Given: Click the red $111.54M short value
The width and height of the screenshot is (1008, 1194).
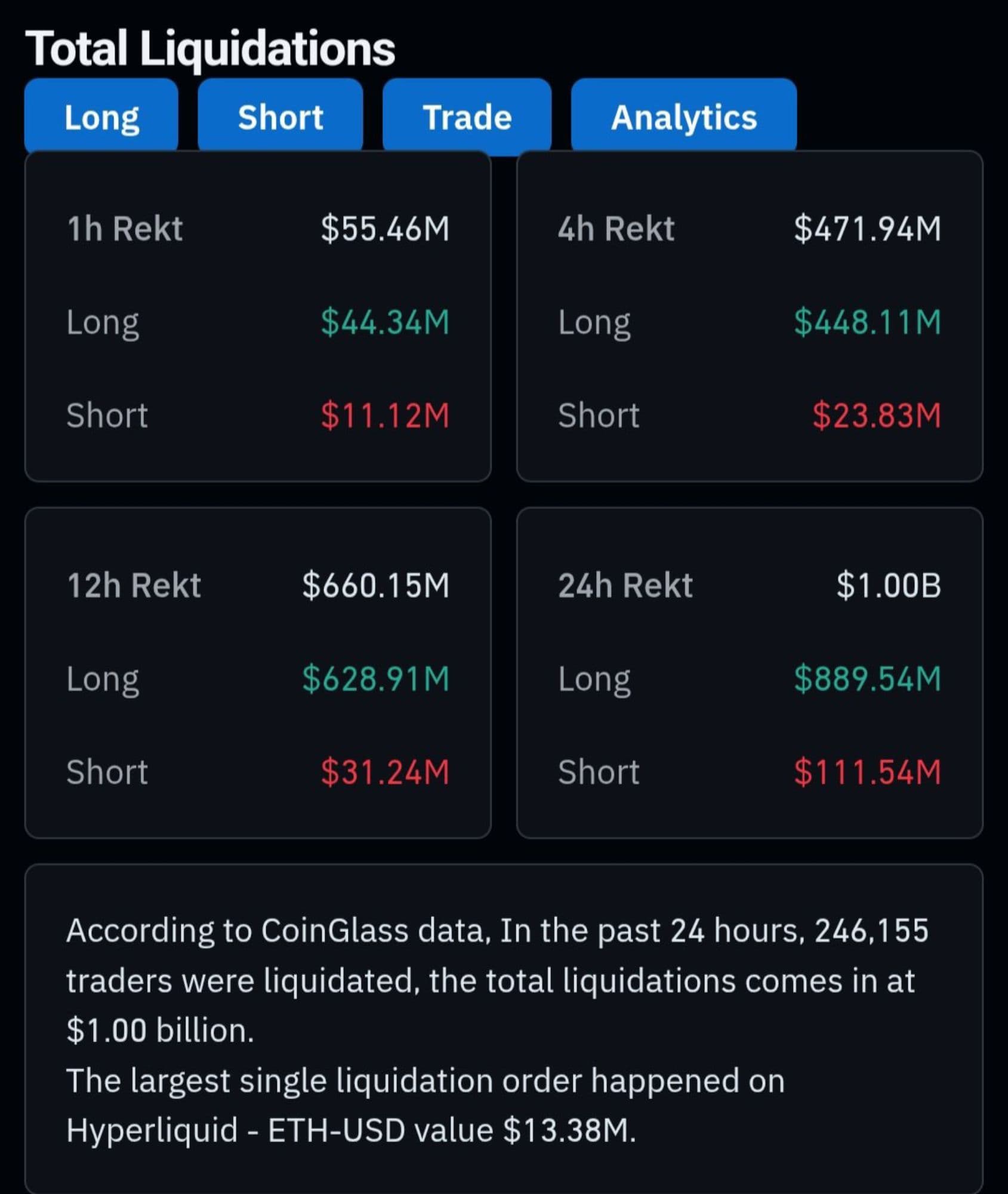Looking at the screenshot, I should (867, 772).
